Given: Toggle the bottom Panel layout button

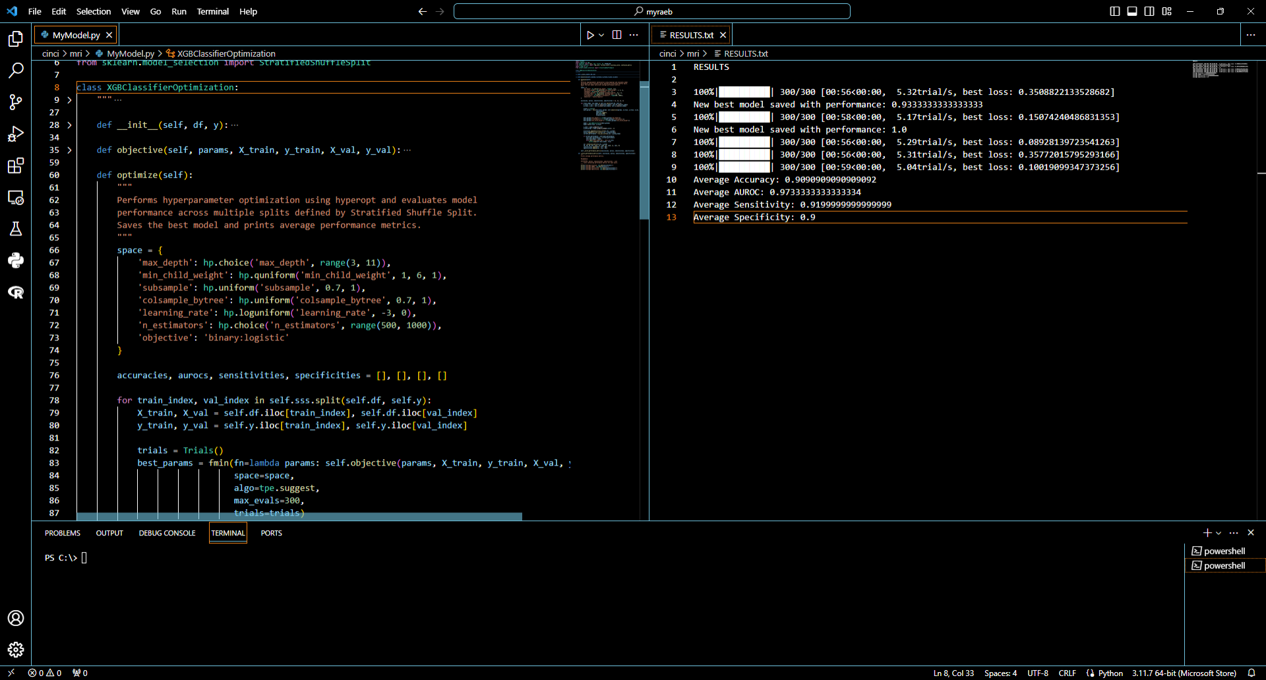Looking at the screenshot, I should [1132, 12].
